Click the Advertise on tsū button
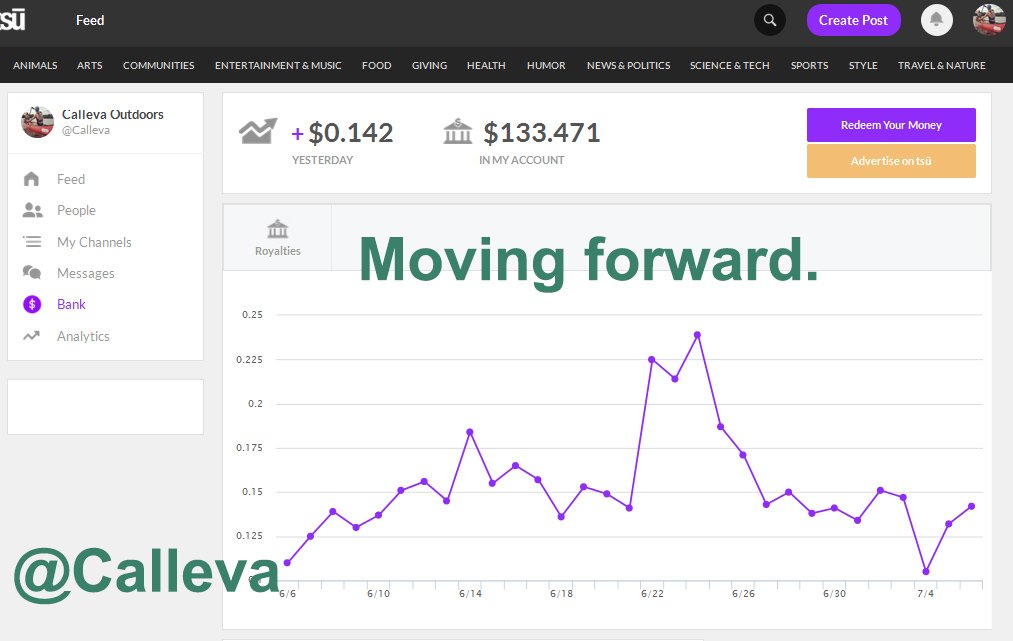 click(x=891, y=161)
